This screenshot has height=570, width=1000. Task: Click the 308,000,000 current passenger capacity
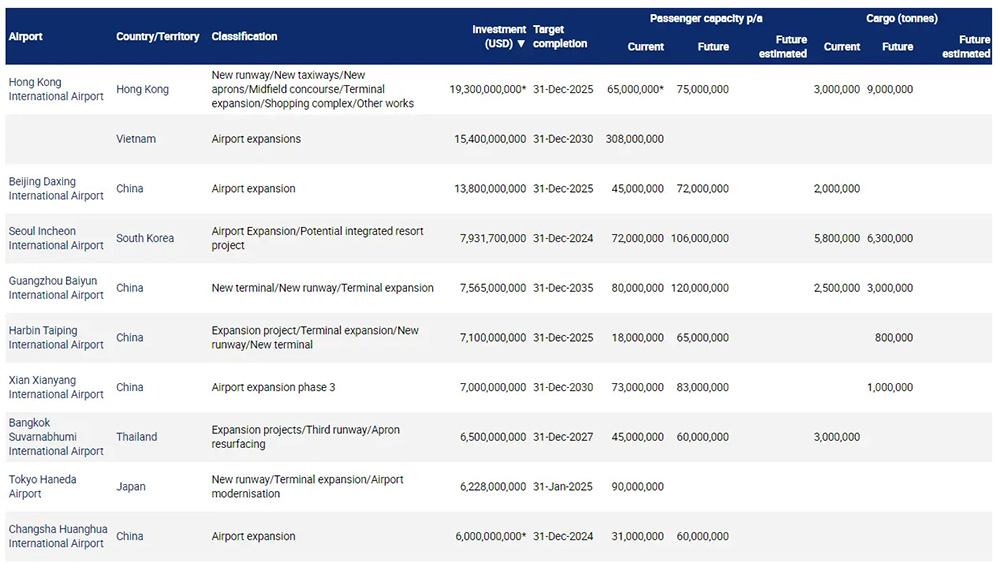(x=635, y=139)
